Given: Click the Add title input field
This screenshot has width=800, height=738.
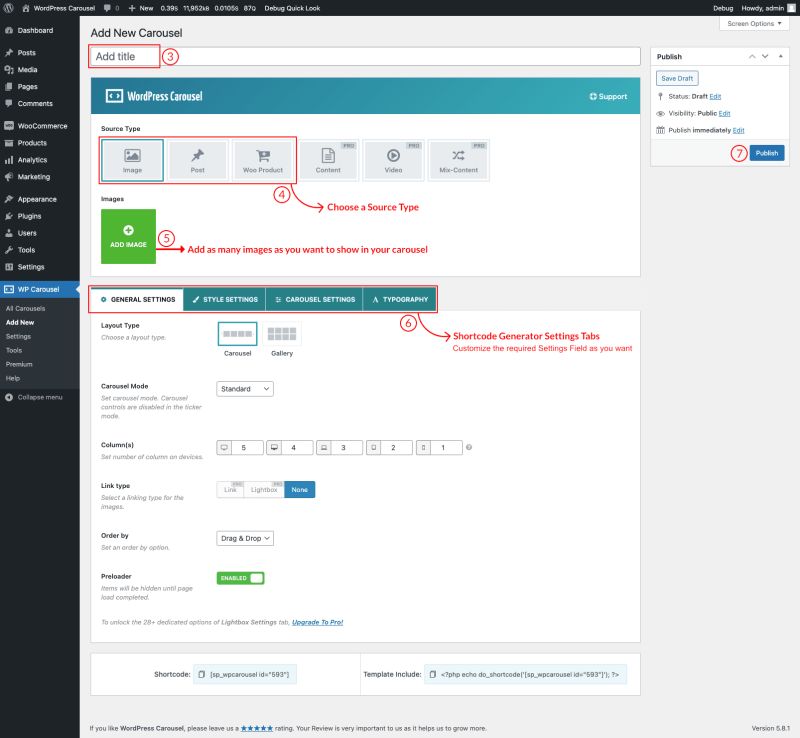Looking at the screenshot, I should (300, 56).
